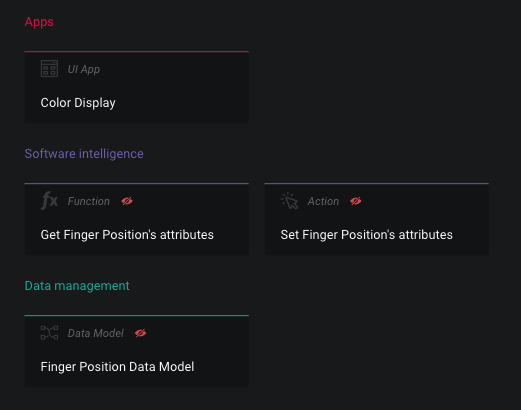Toggle hidden eye on Data Model card

click(140, 333)
